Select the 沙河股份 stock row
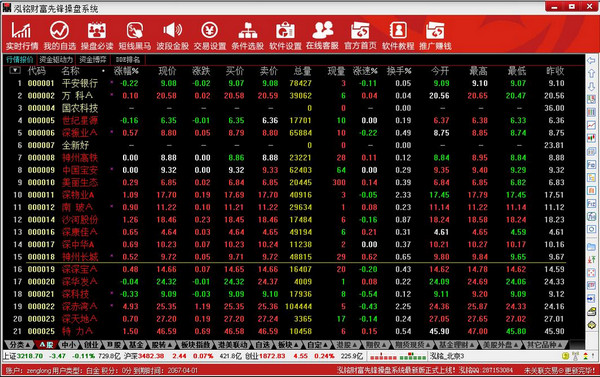This screenshot has width=600, height=377. click(x=289, y=220)
